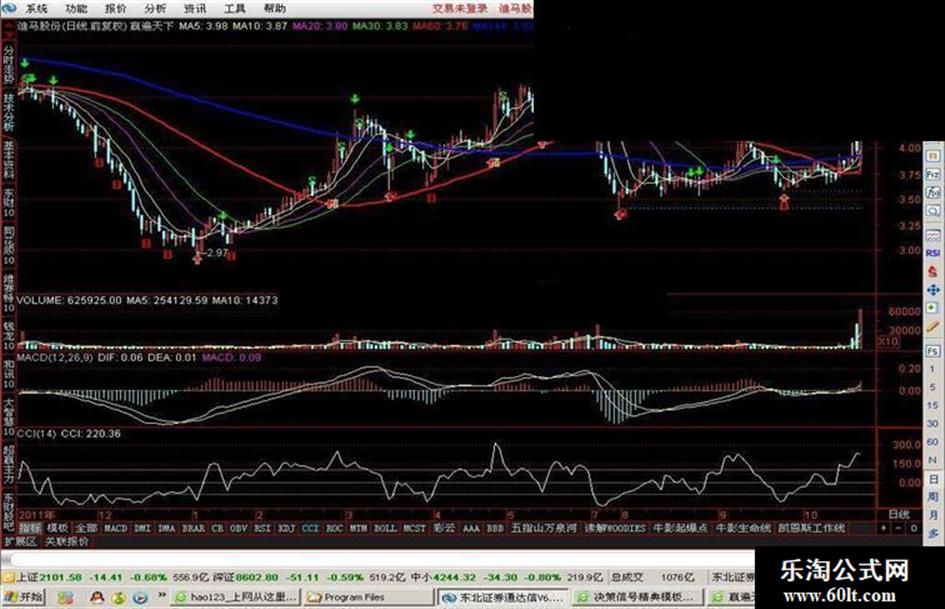Choose the MACD indicator tab

coord(116,528)
